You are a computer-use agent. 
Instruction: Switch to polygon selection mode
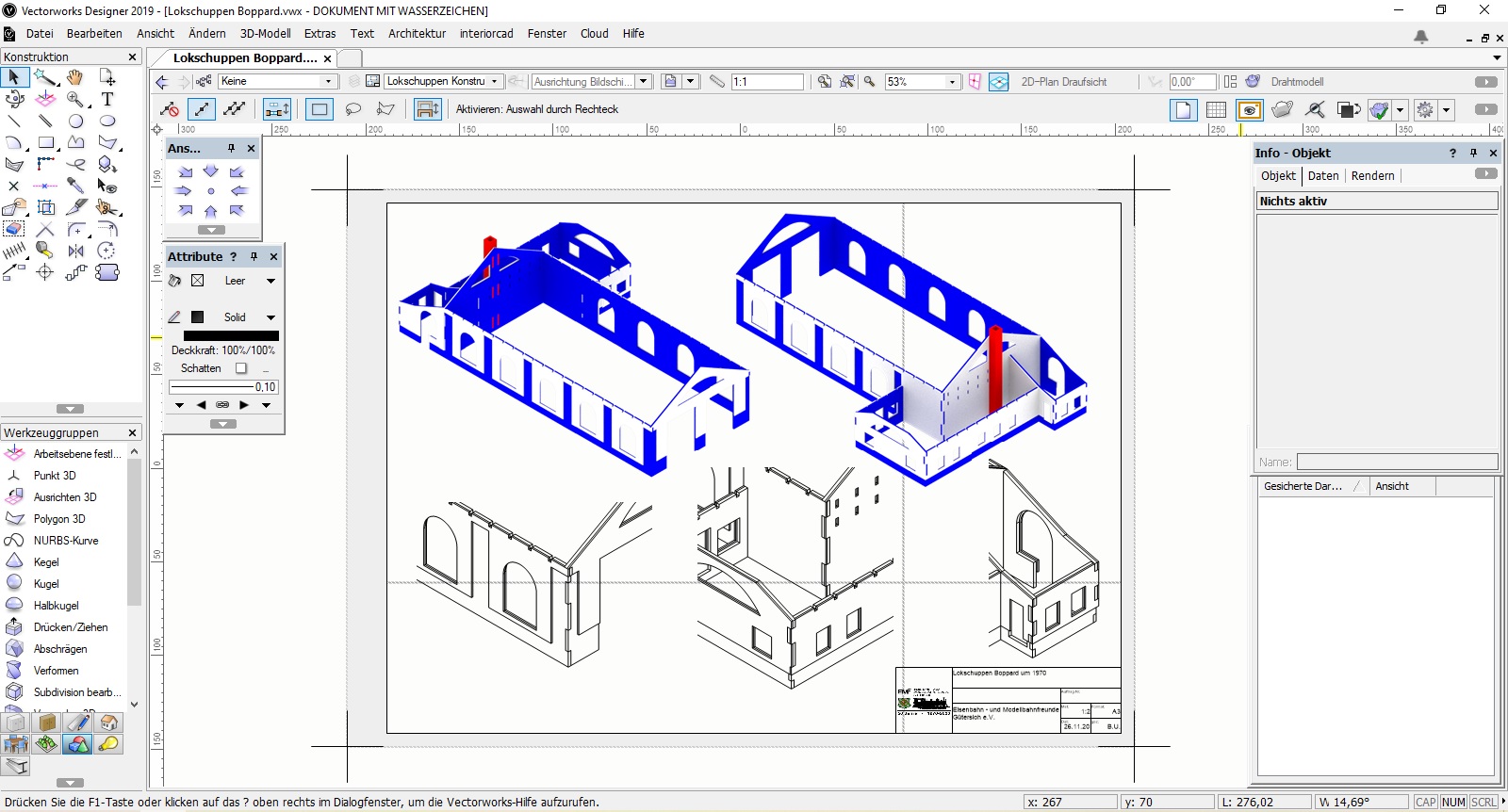tap(385, 109)
